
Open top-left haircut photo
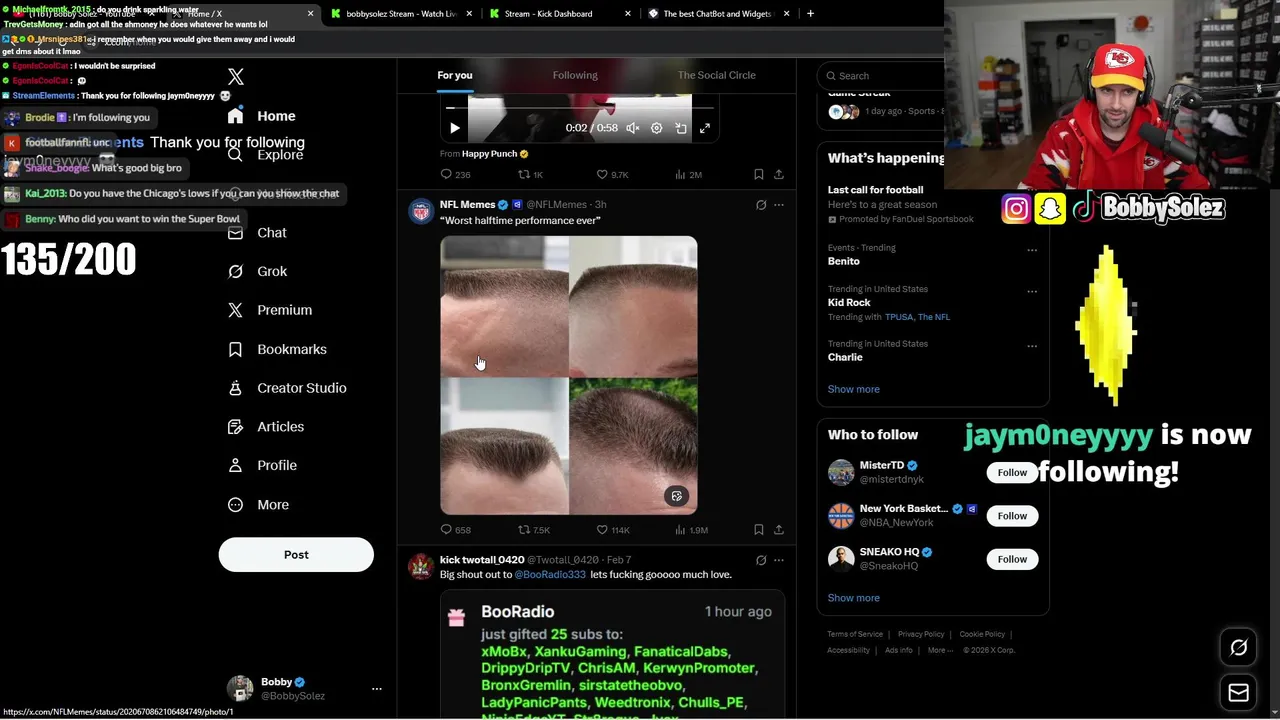tap(504, 306)
